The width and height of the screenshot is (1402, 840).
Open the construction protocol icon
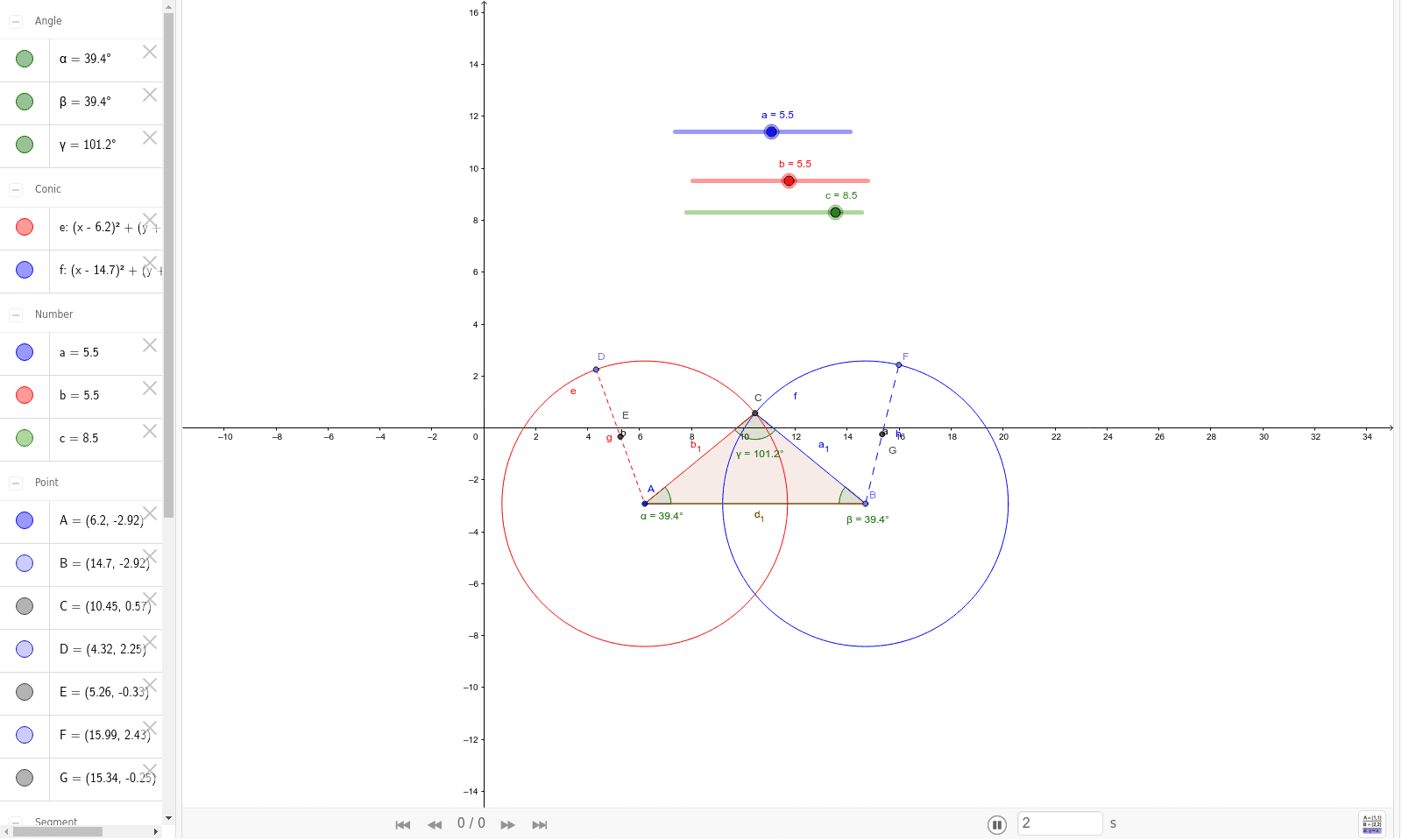(x=1372, y=824)
